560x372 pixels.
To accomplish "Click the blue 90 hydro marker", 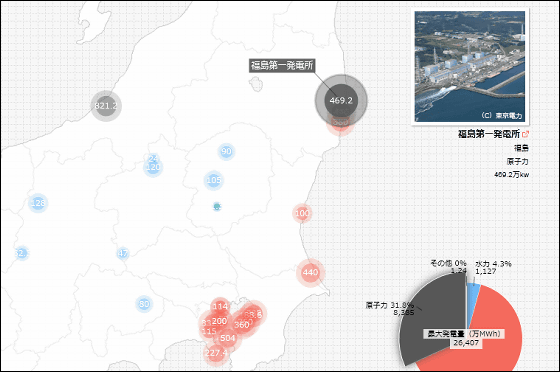I will (226, 151).
